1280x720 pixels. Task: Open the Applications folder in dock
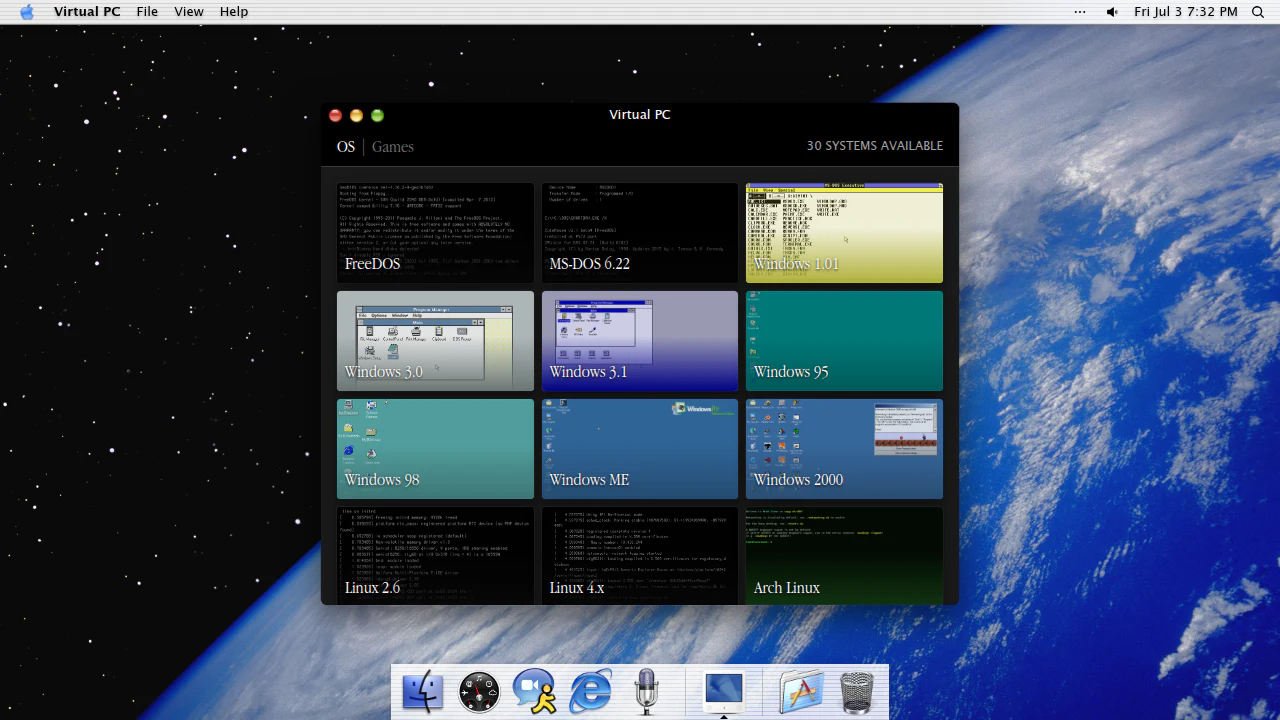[x=800, y=692]
